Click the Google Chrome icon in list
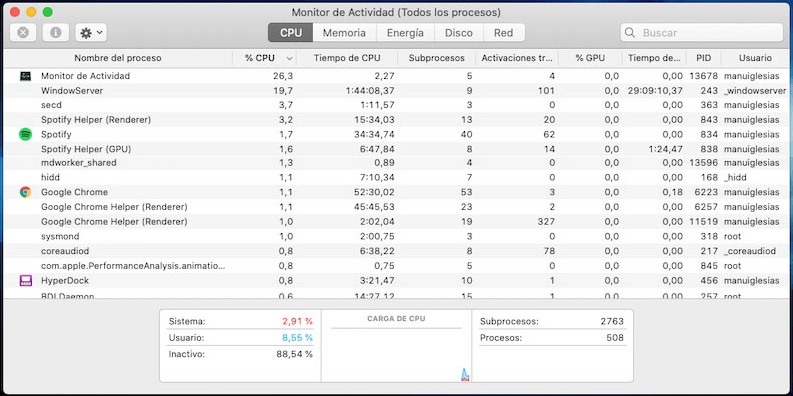 [25, 192]
